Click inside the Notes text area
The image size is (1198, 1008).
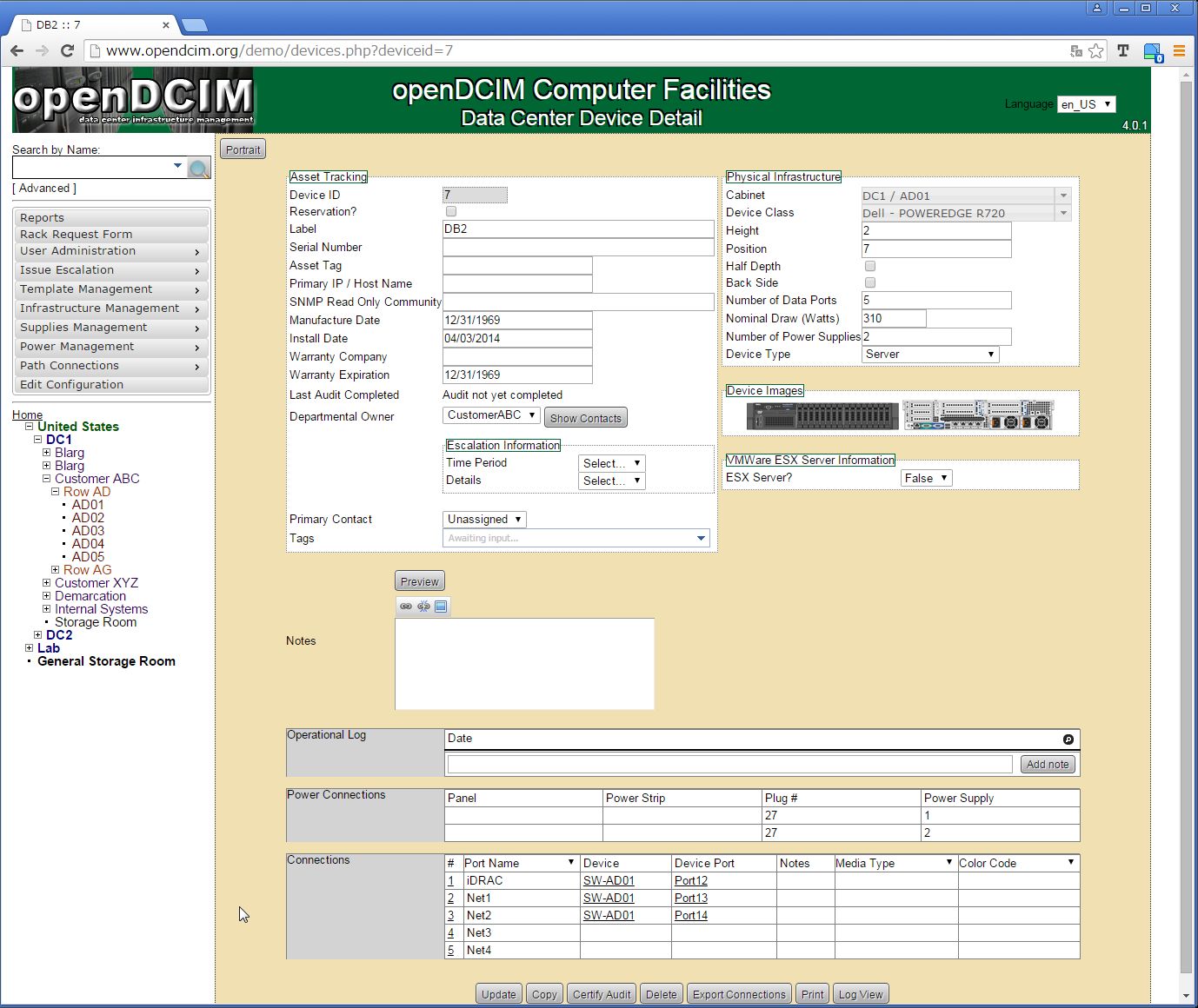(x=523, y=662)
